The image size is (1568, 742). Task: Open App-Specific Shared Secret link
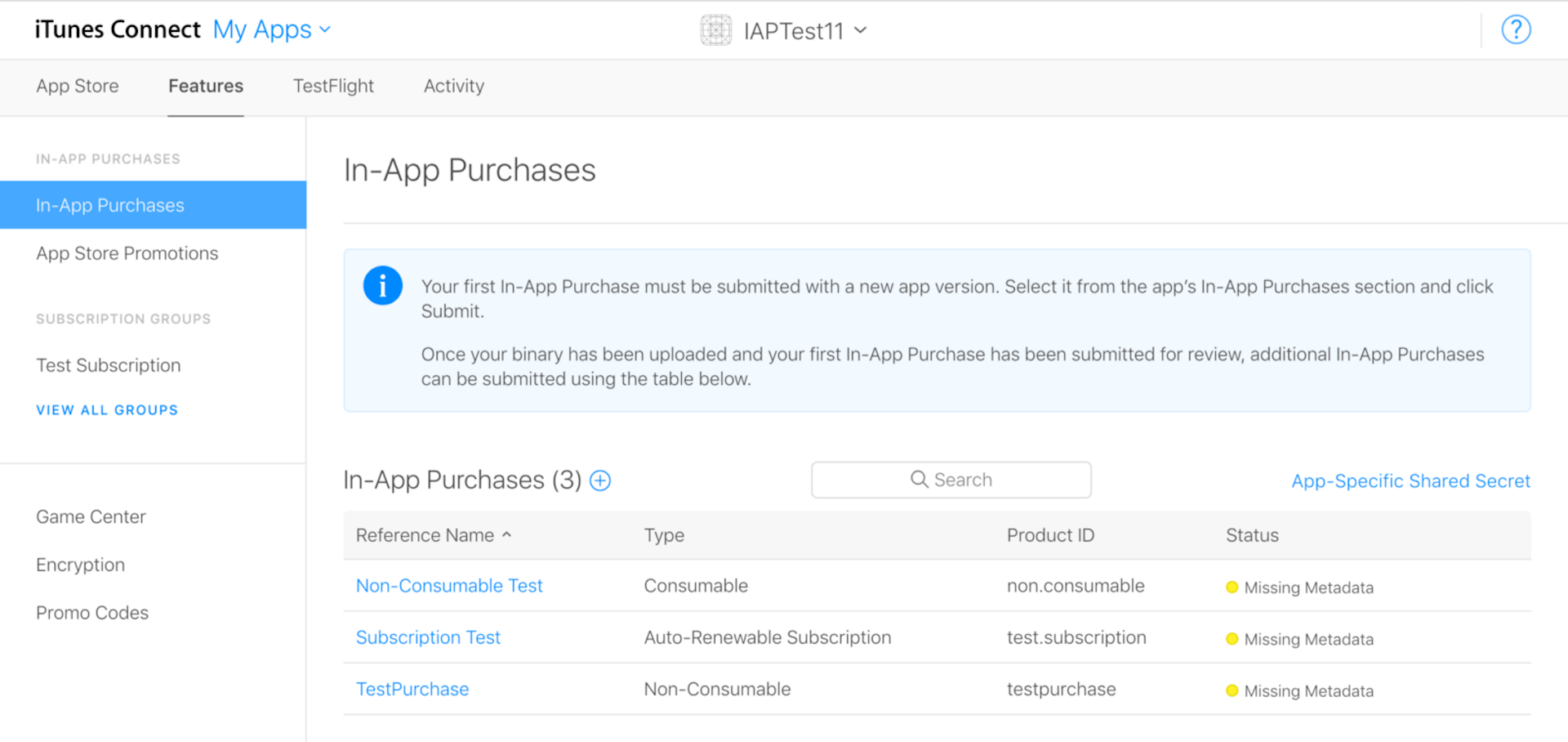(x=1410, y=481)
